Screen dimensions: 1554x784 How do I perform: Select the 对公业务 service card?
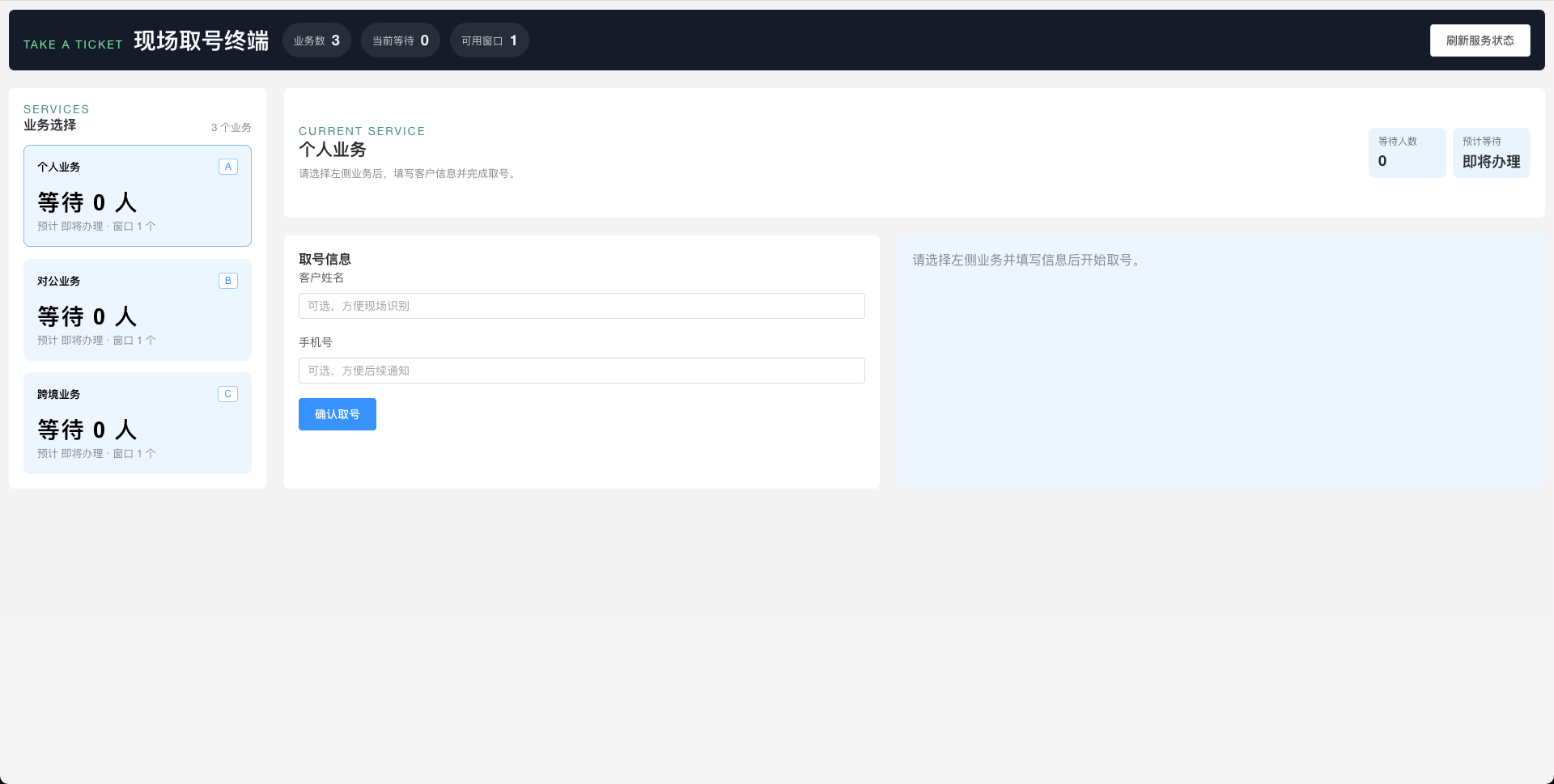138,310
